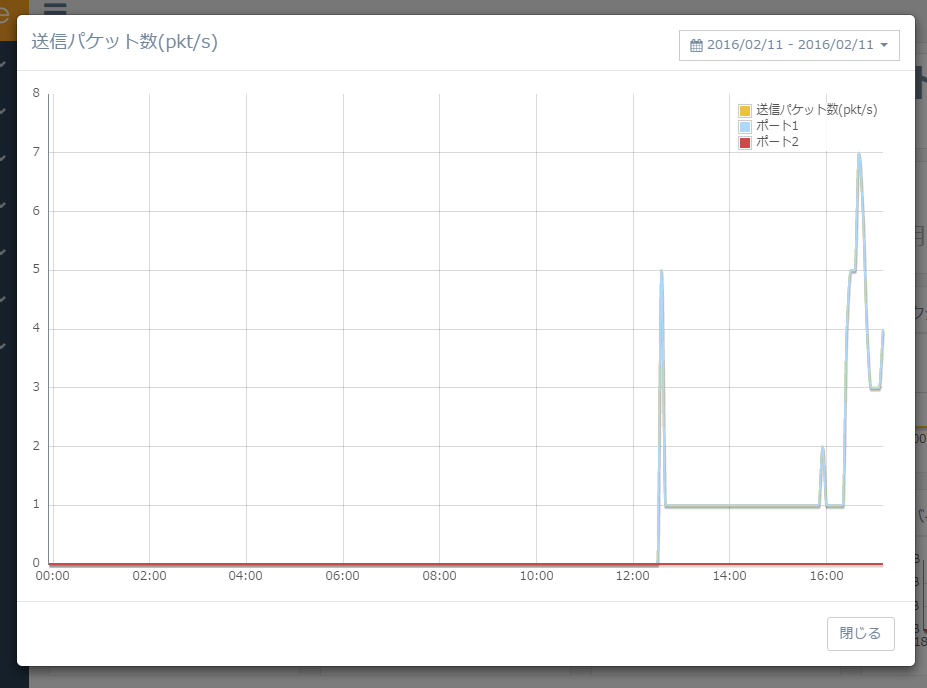Click the chart spike reaching 5 near 12:30
927x688 pixels.
click(x=661, y=272)
